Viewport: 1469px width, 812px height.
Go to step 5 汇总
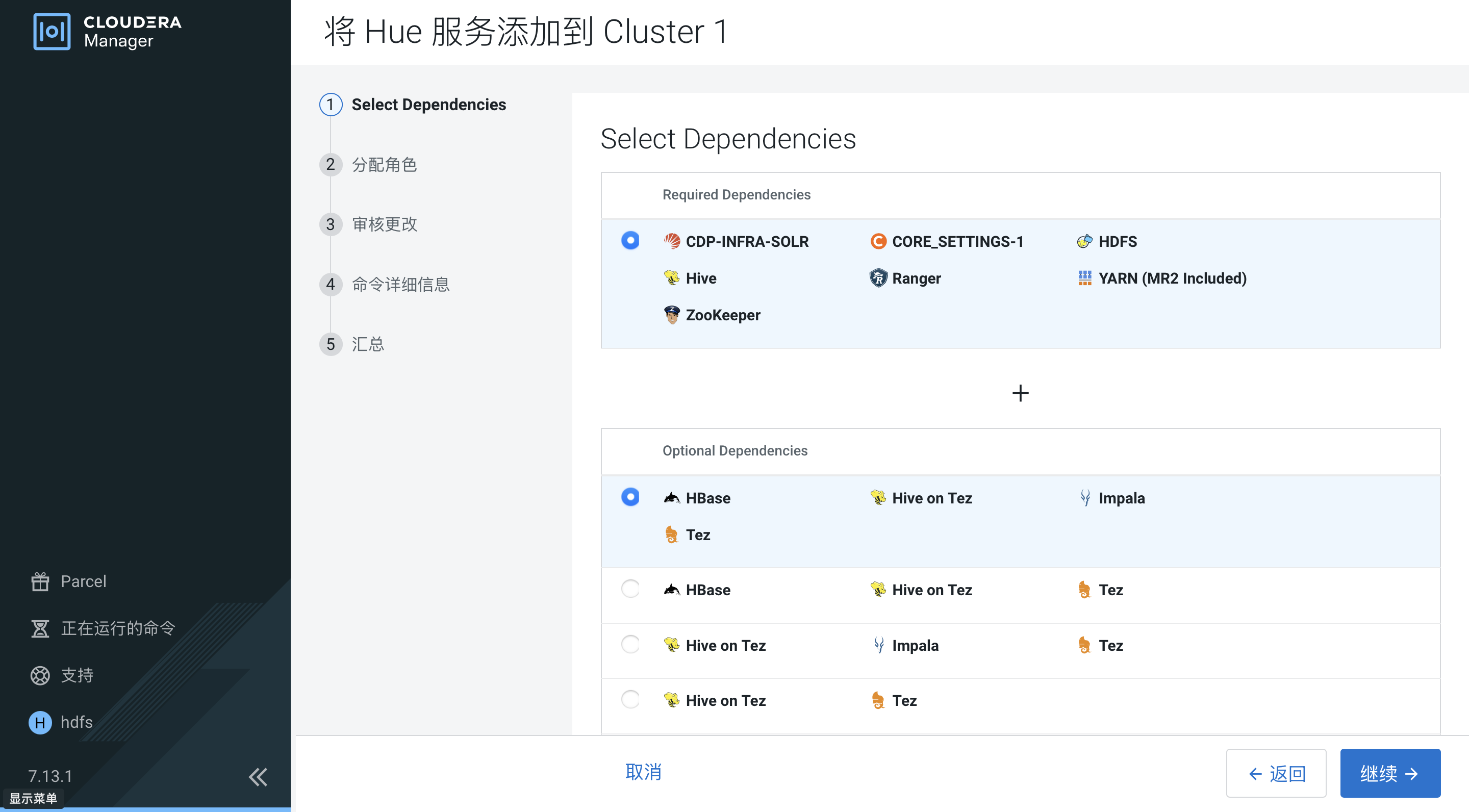[x=367, y=344]
